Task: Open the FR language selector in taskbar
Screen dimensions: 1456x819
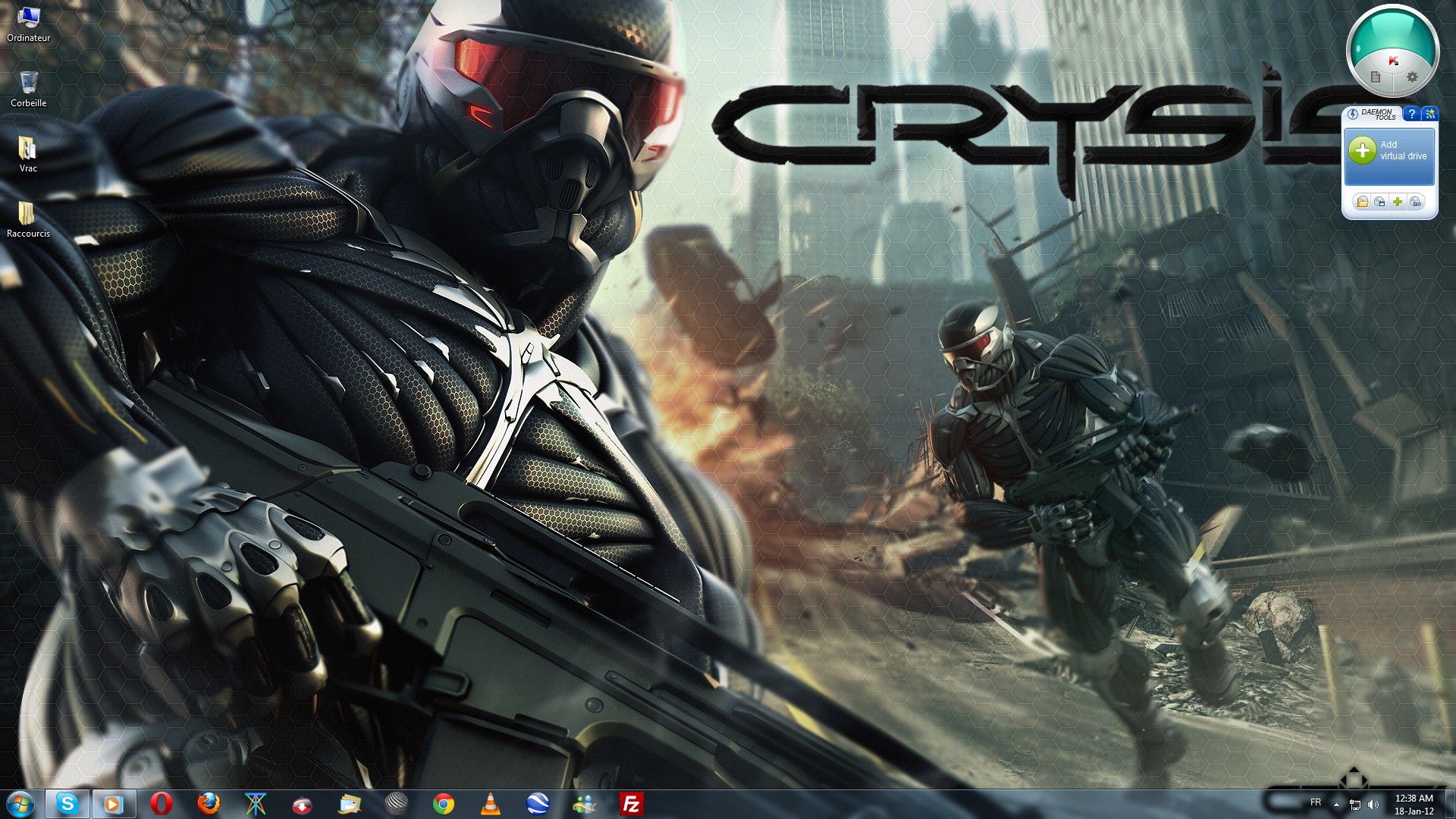Action: tap(1316, 802)
